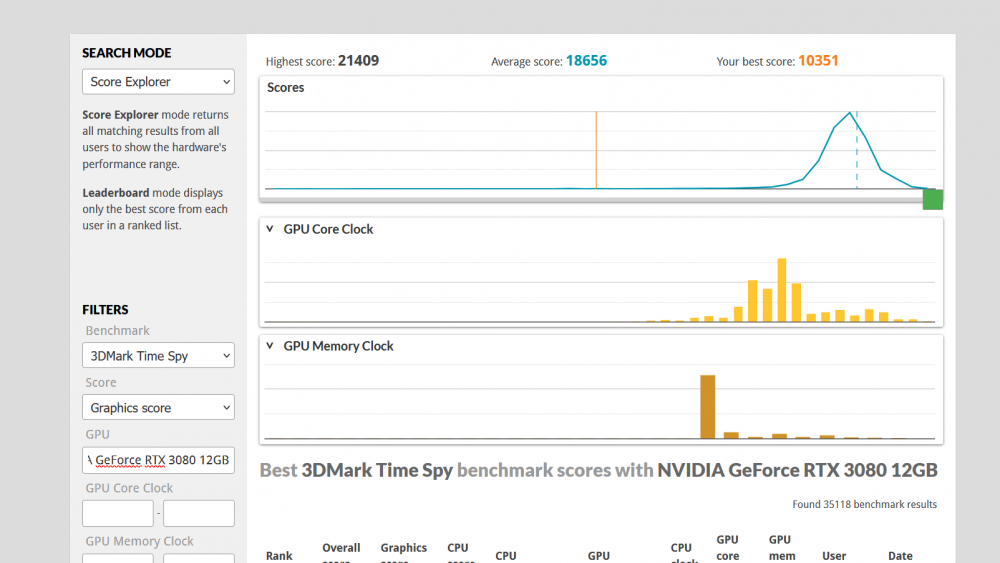Collapse the GPU Core Clock chart
The width and height of the screenshot is (1000, 563).
click(x=270, y=229)
